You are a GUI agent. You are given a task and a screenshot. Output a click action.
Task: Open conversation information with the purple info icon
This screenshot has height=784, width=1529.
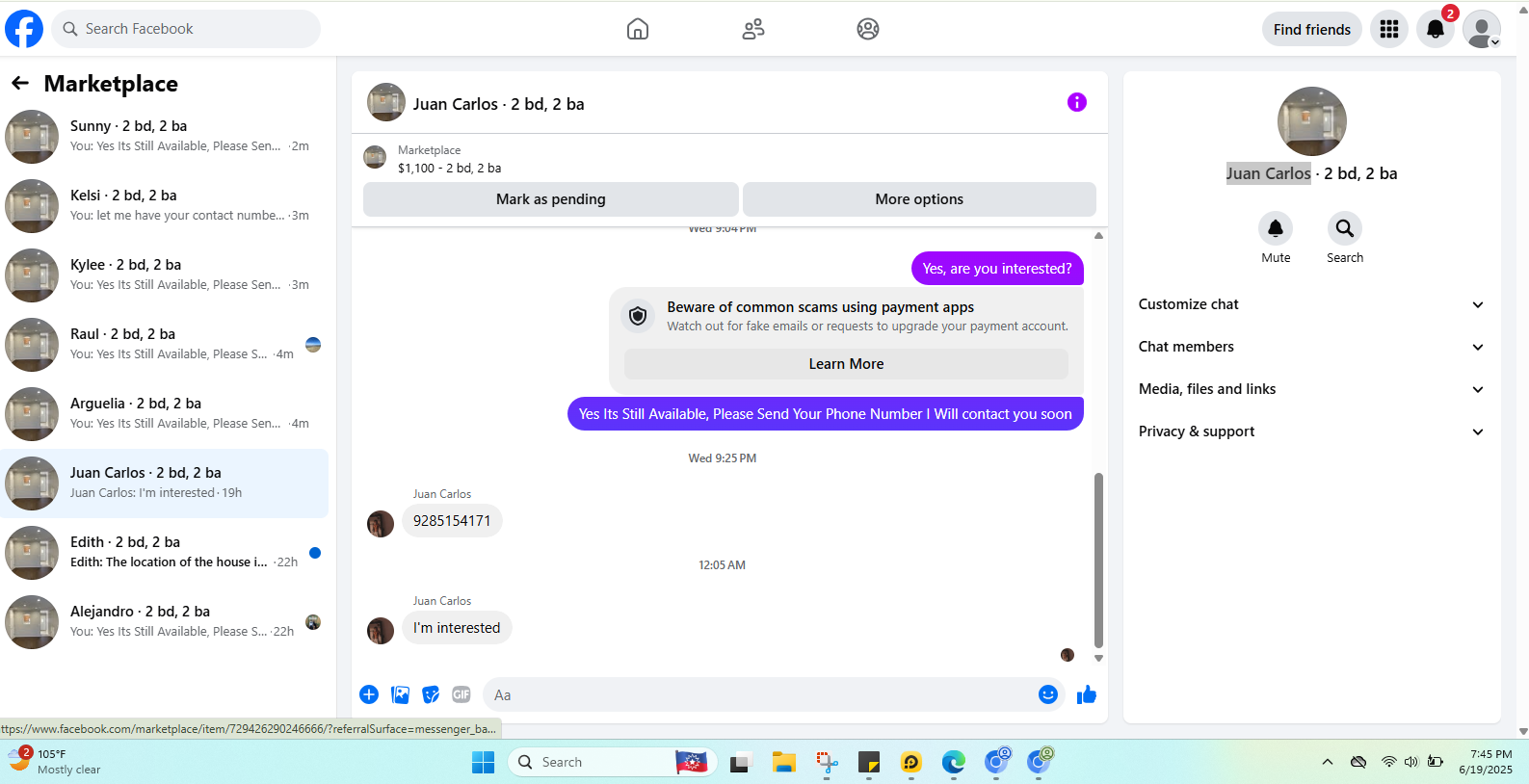pos(1077,102)
